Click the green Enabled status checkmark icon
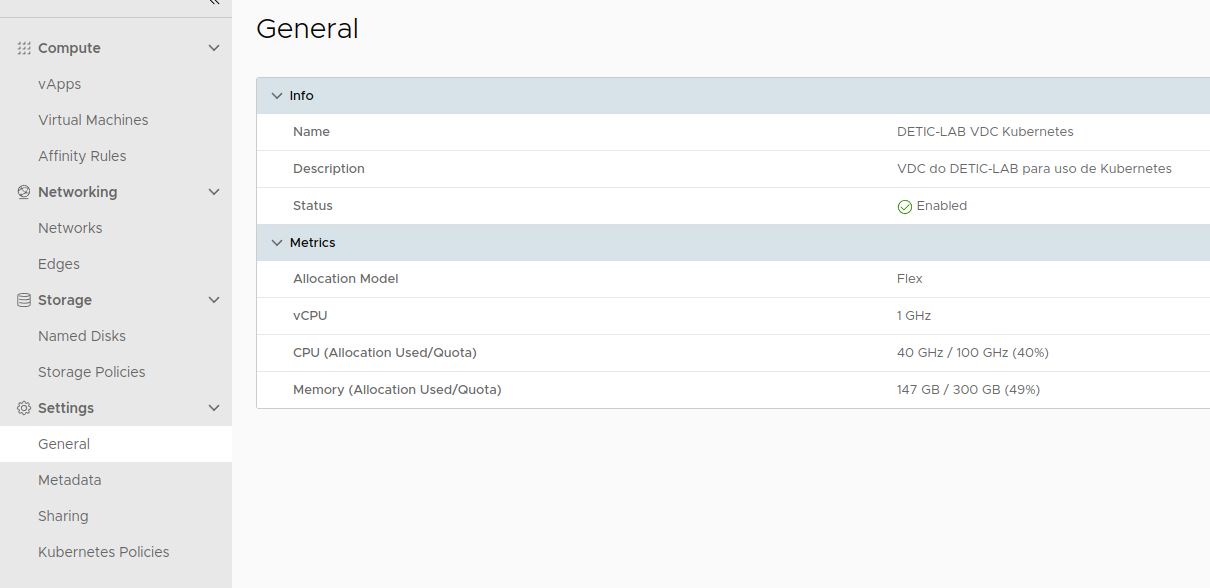 coord(904,207)
